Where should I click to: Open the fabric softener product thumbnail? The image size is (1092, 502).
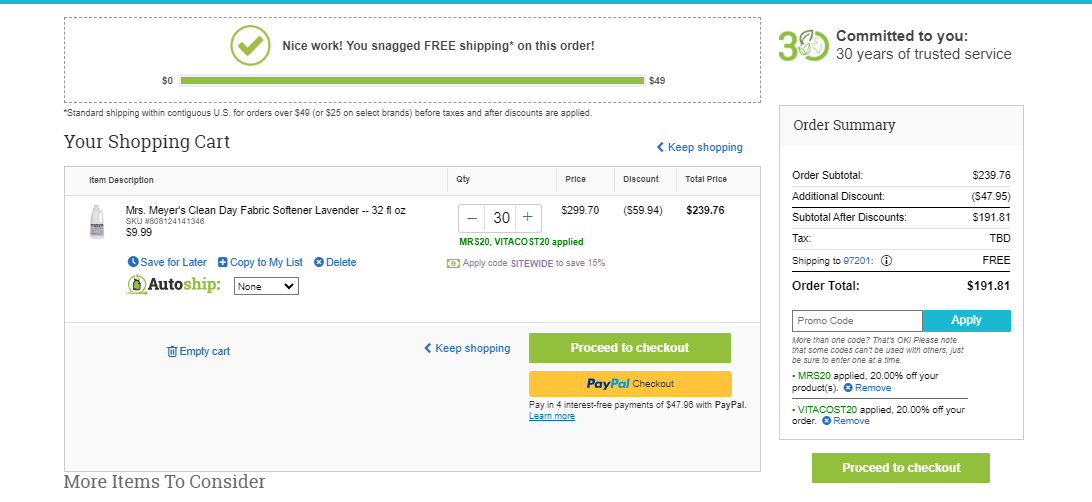(98, 222)
